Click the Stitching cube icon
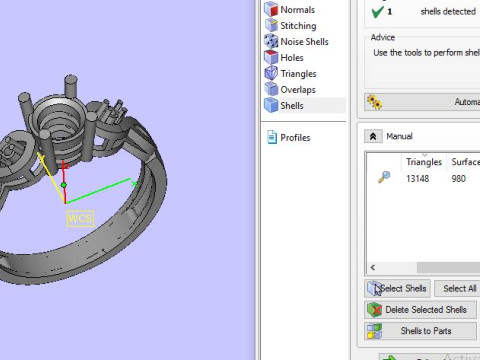The width and height of the screenshot is (480, 360). click(271, 25)
